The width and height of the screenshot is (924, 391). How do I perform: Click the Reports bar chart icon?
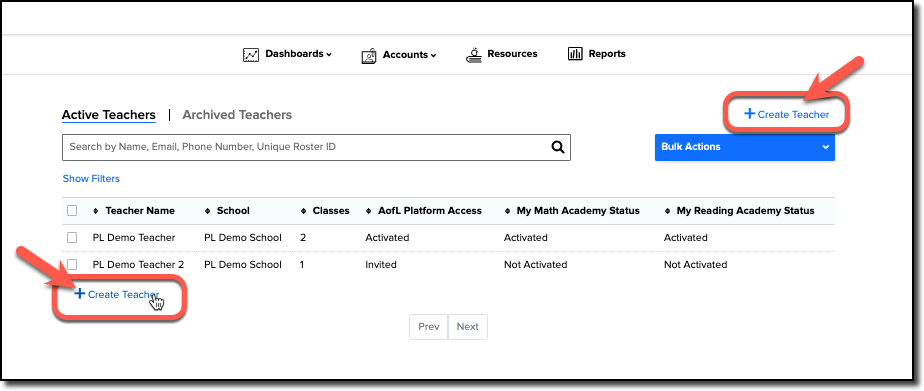pos(575,54)
